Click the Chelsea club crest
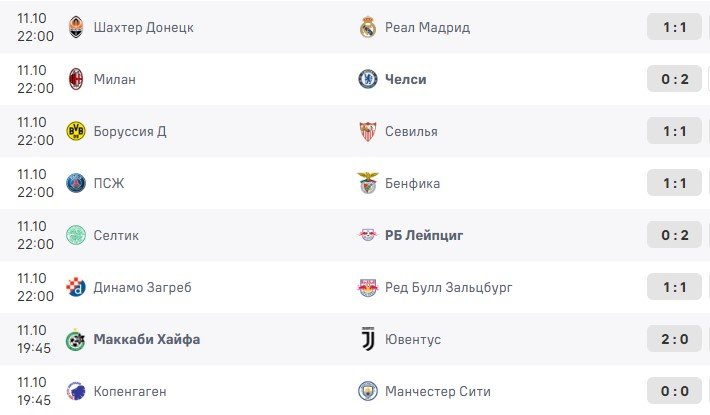This screenshot has width=710, height=415. click(368, 79)
